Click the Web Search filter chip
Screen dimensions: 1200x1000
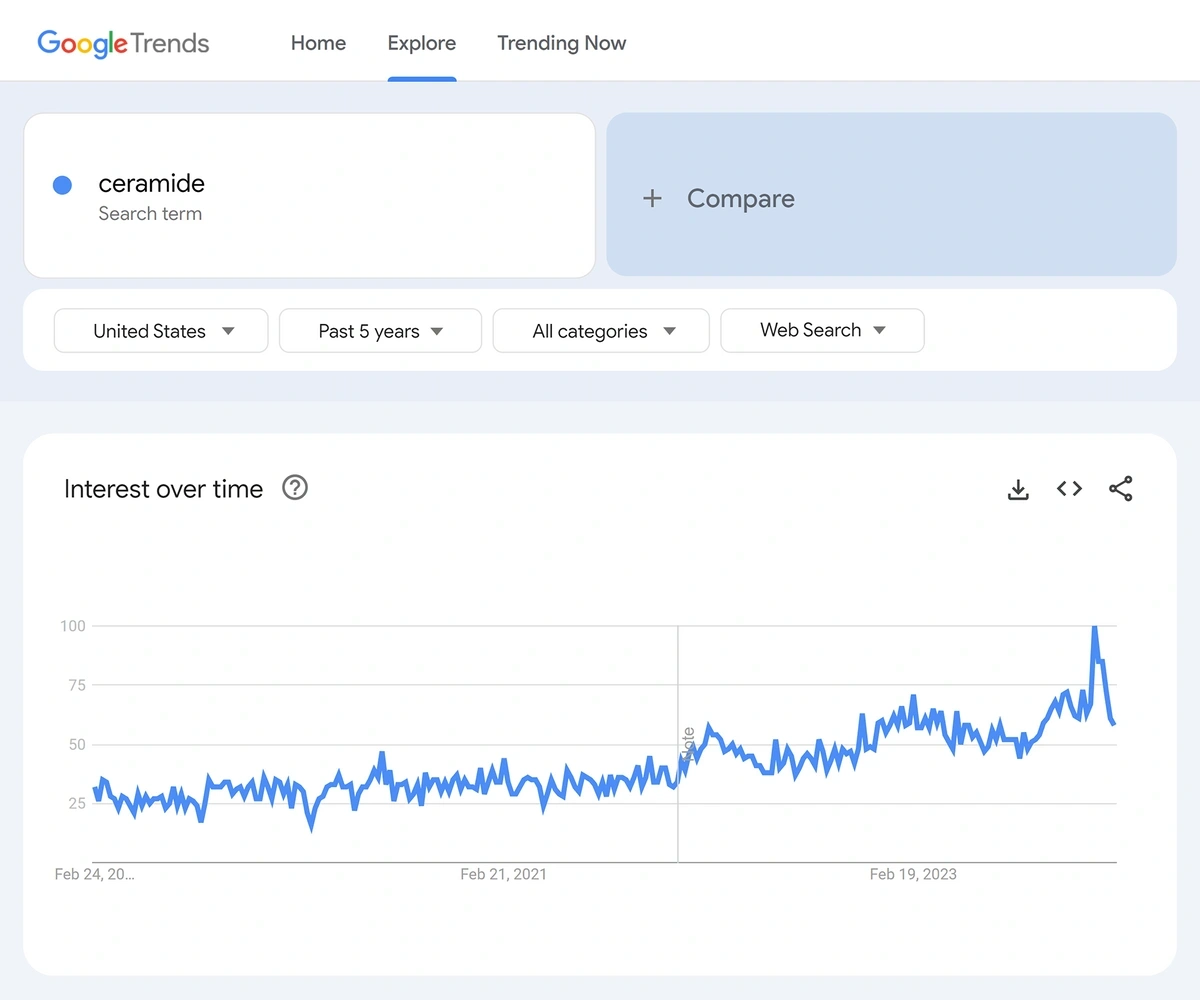(x=822, y=330)
